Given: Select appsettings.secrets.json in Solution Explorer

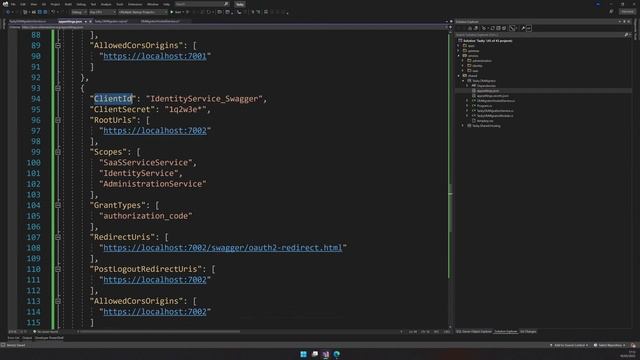Looking at the screenshot, I should (x=493, y=96).
